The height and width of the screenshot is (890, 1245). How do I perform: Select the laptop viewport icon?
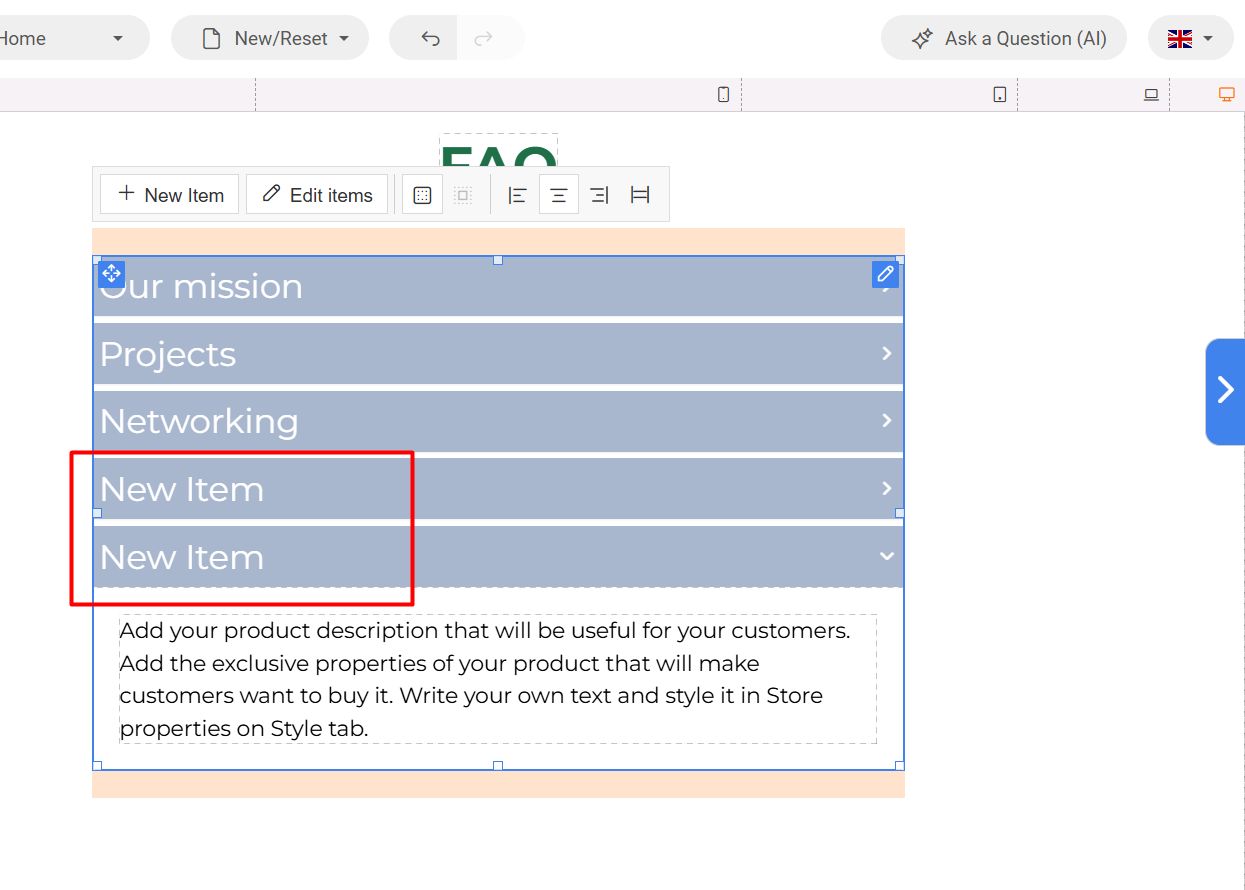1151,95
